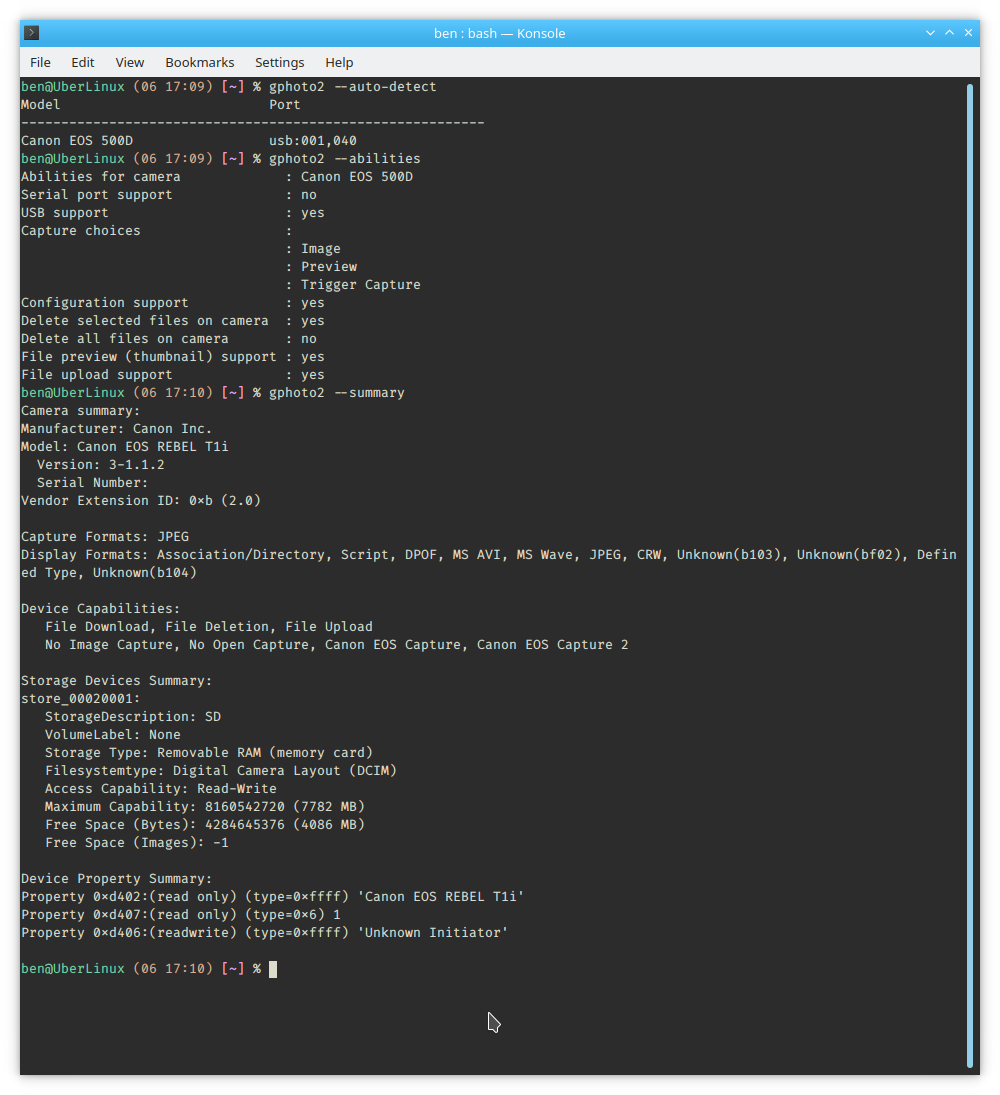Click the 'USB support' line
1000x1095 pixels.
172,212
